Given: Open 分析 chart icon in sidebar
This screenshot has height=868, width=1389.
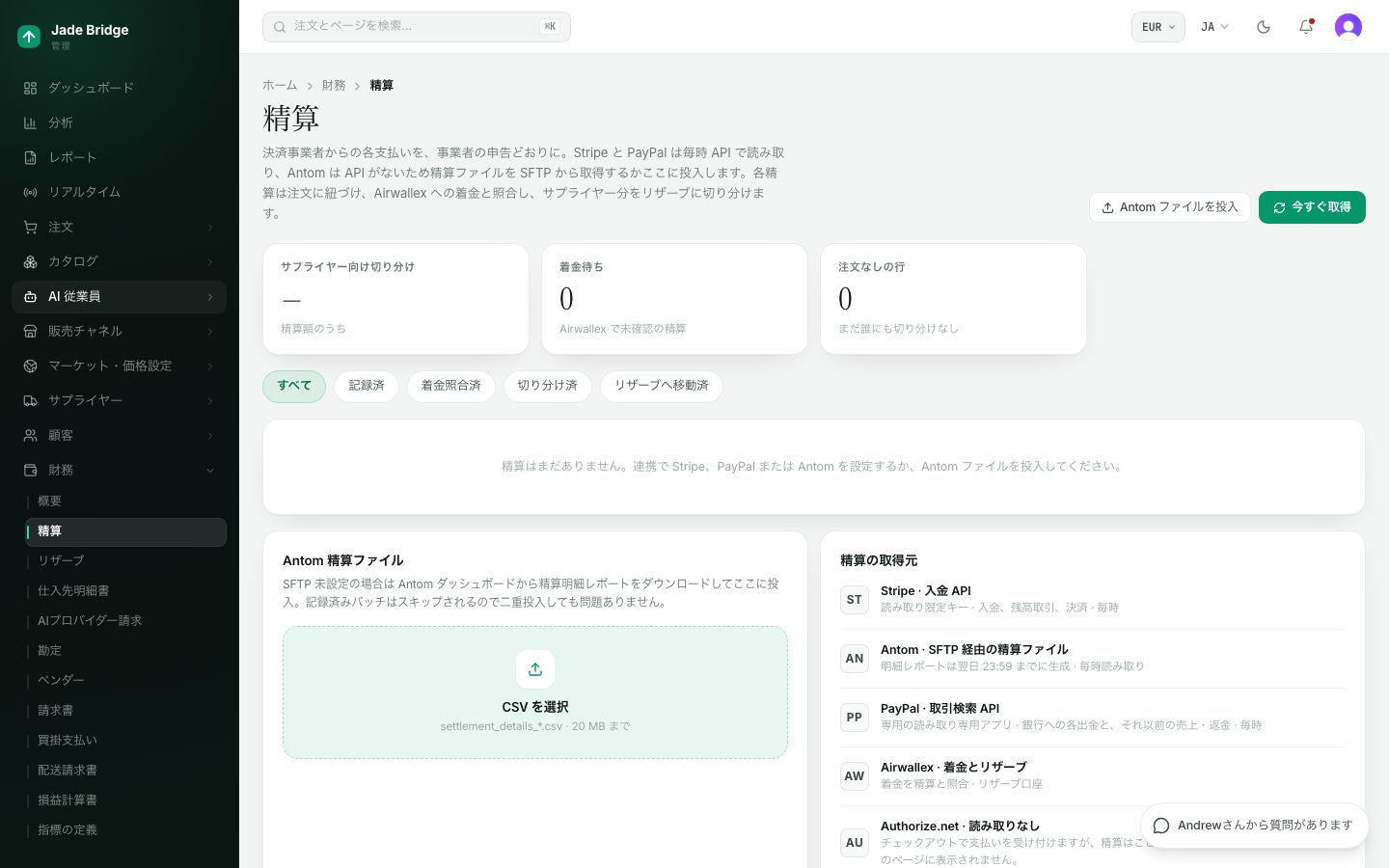Looking at the screenshot, I should (30, 122).
